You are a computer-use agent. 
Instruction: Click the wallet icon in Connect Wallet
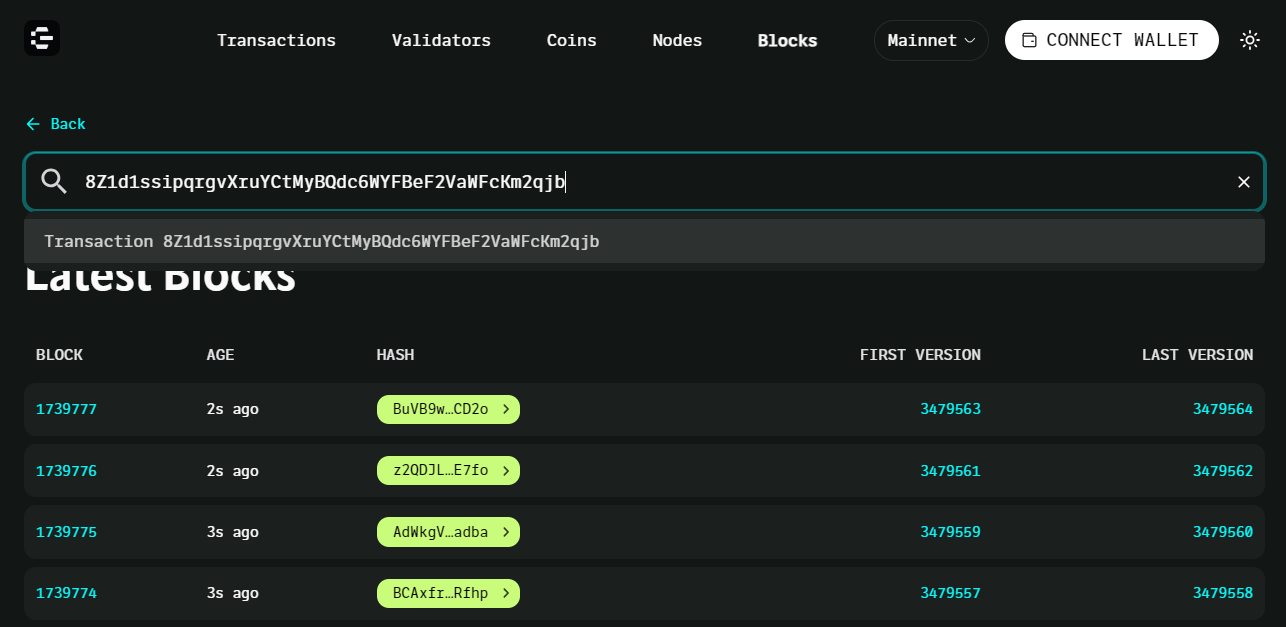(1029, 41)
